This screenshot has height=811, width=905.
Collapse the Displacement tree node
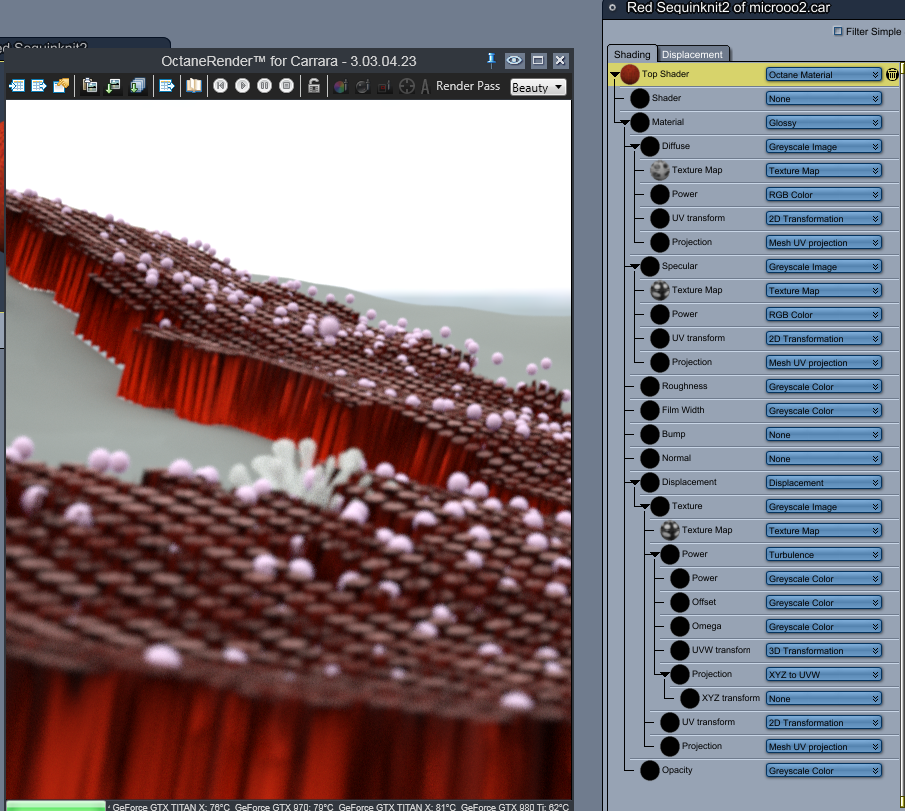[x=635, y=483]
